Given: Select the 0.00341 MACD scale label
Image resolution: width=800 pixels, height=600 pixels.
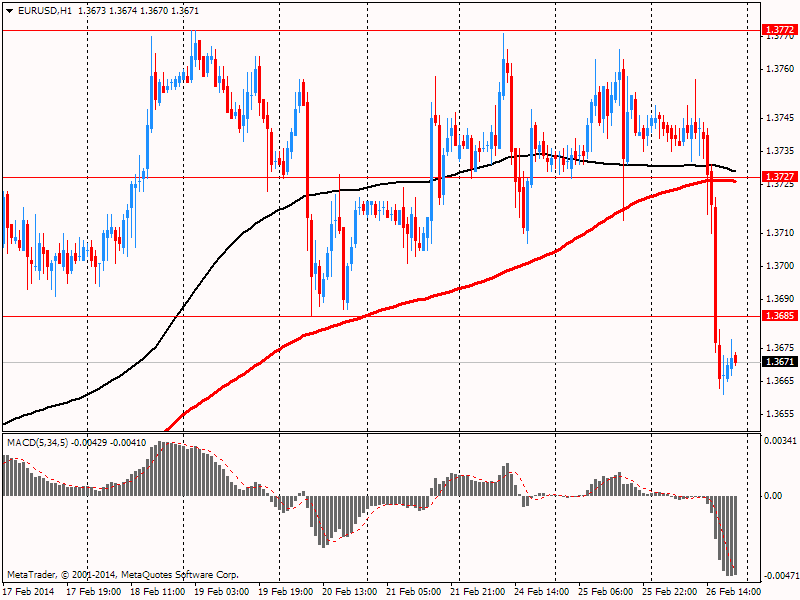Looking at the screenshot, I should 780,440.
